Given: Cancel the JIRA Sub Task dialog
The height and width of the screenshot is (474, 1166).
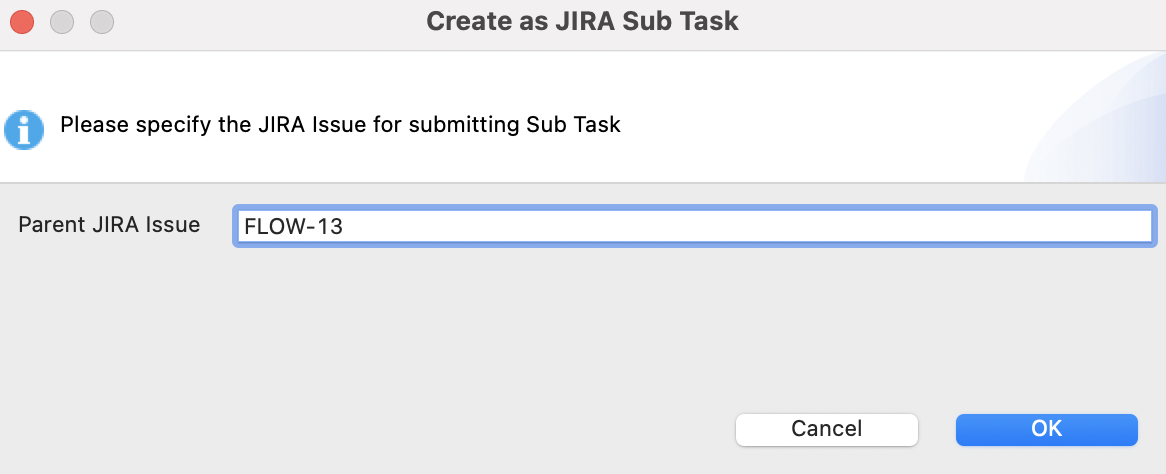Looking at the screenshot, I should 826,429.
